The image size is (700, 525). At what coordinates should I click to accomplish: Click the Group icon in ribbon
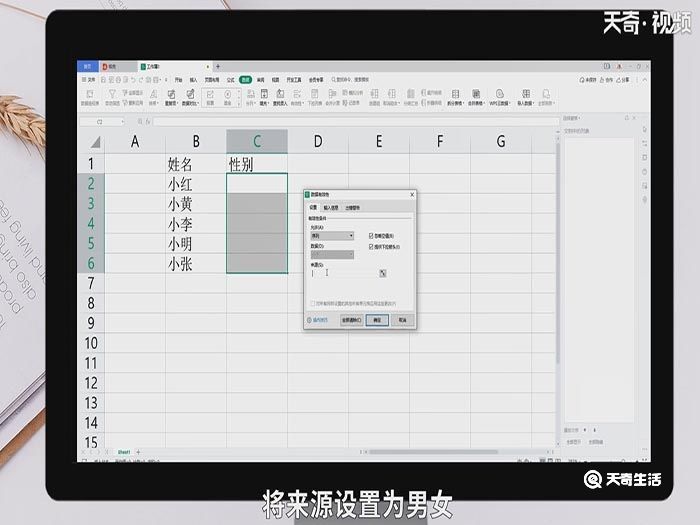374,93
